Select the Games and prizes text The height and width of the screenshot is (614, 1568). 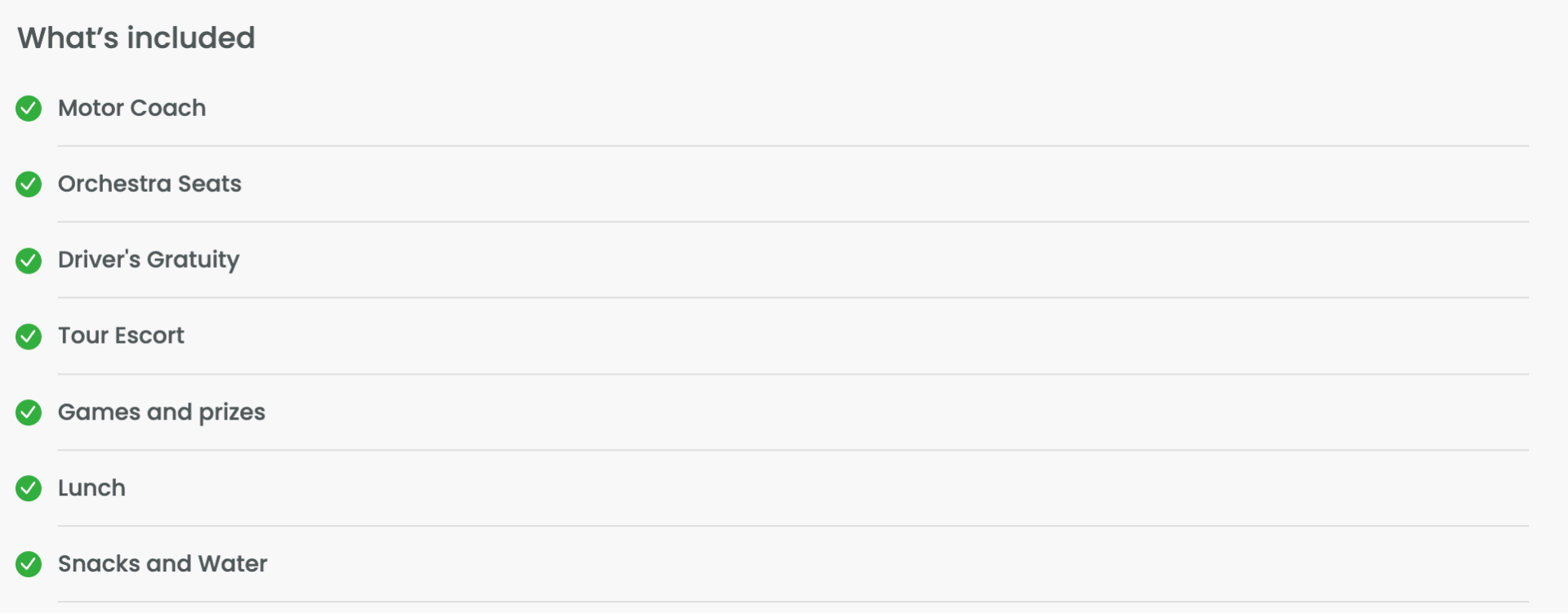click(x=162, y=412)
